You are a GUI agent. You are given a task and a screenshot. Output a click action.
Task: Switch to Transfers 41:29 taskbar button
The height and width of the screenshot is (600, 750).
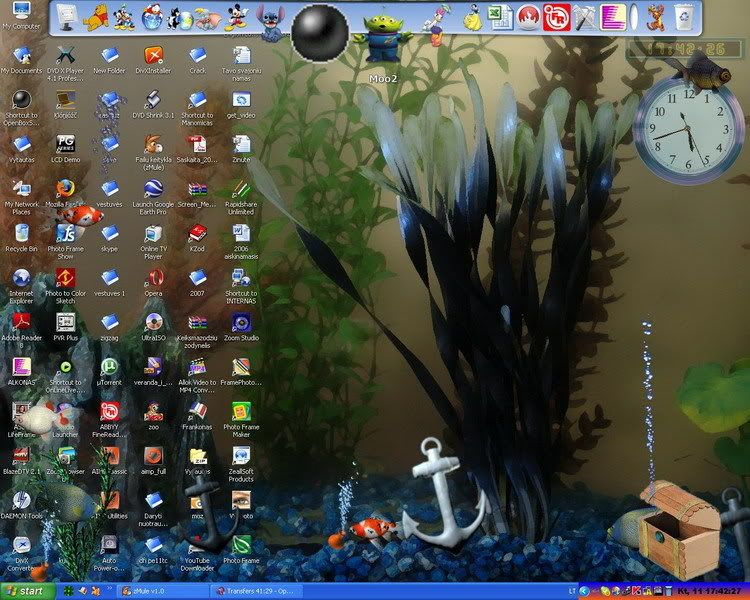coord(258,591)
